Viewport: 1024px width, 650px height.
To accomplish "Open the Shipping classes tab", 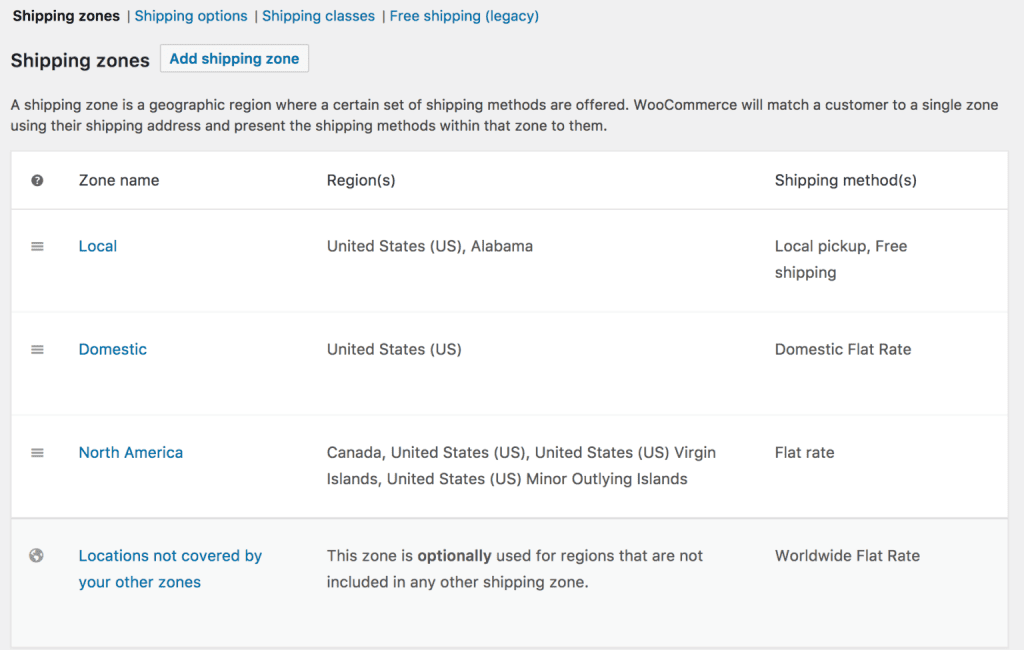I will coord(318,16).
